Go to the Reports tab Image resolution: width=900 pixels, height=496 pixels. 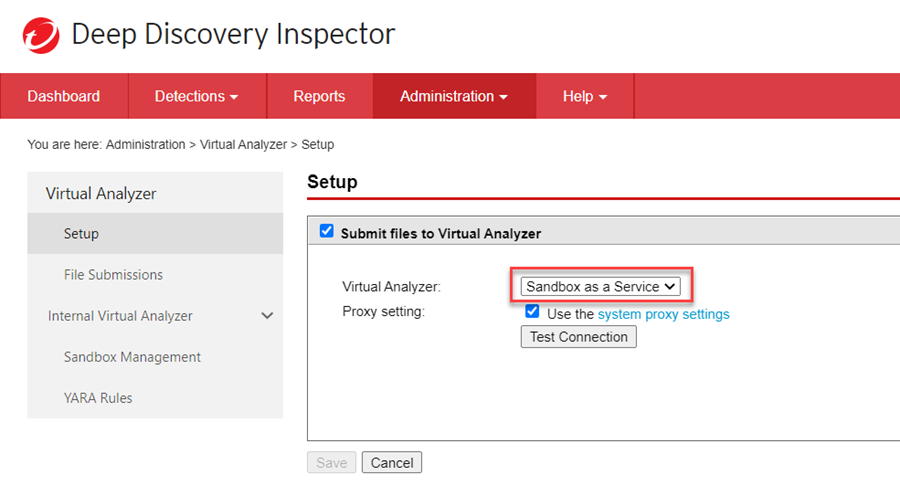click(319, 96)
